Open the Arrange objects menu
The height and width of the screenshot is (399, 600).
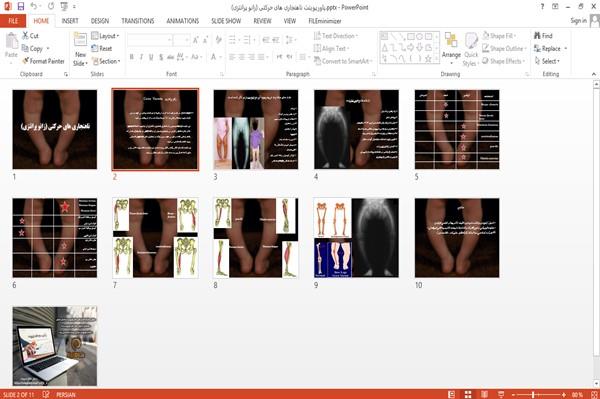(451, 49)
